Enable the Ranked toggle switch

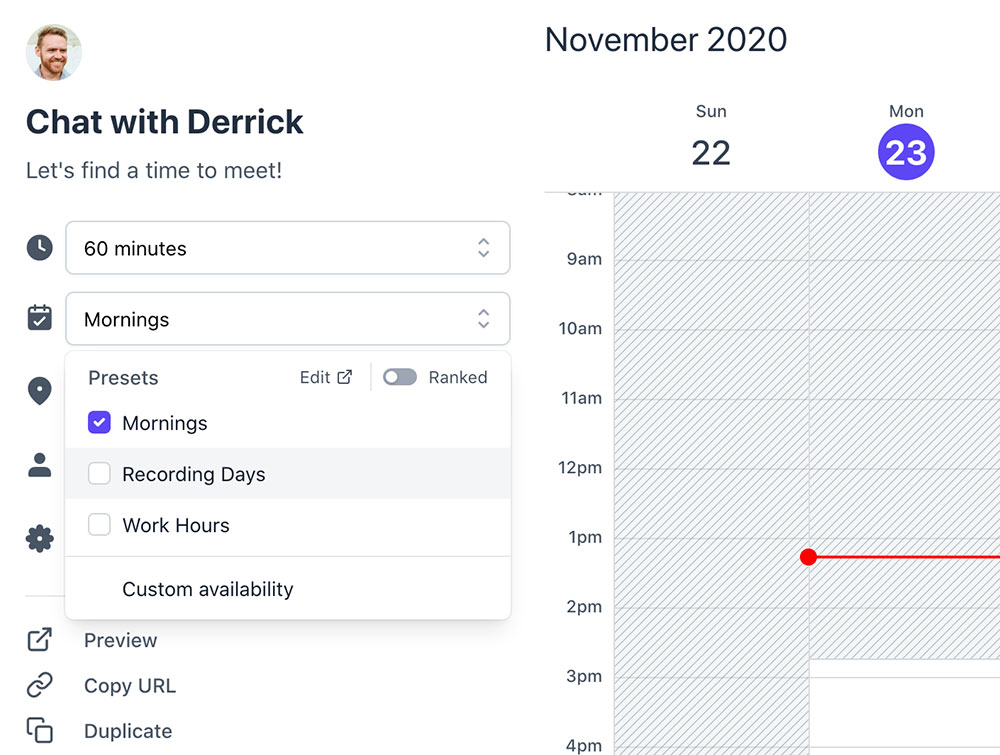tap(400, 377)
